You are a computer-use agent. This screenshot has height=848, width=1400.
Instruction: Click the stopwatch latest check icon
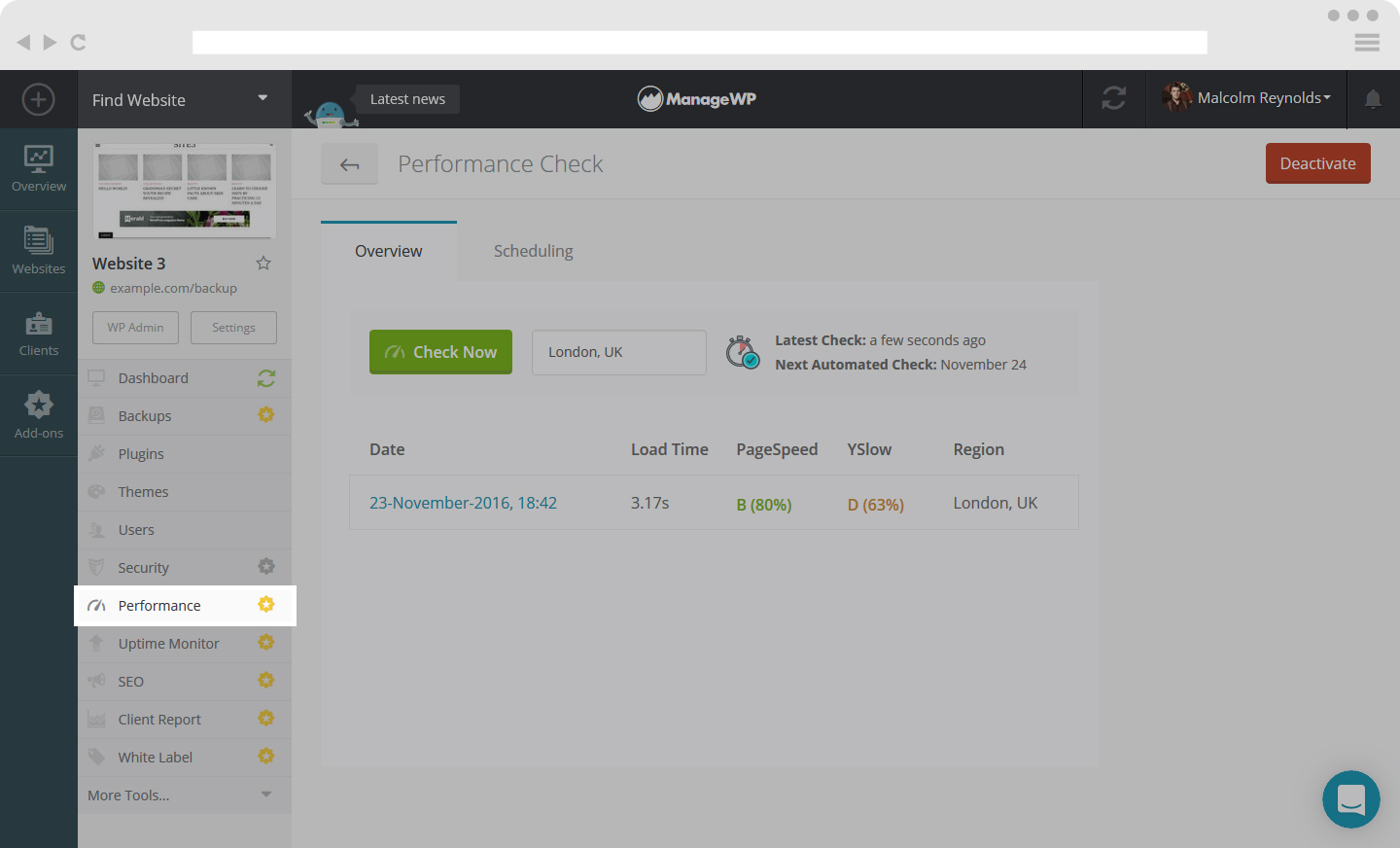(743, 352)
